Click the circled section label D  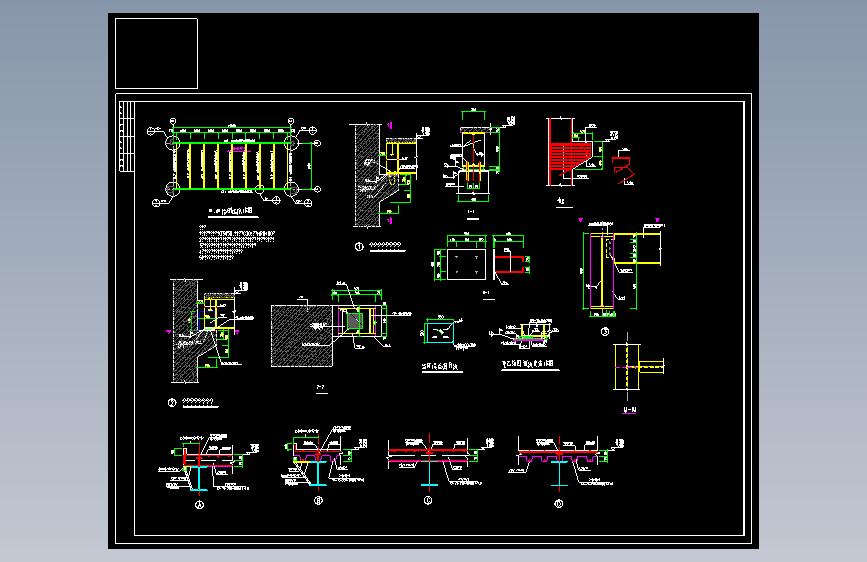[559, 504]
